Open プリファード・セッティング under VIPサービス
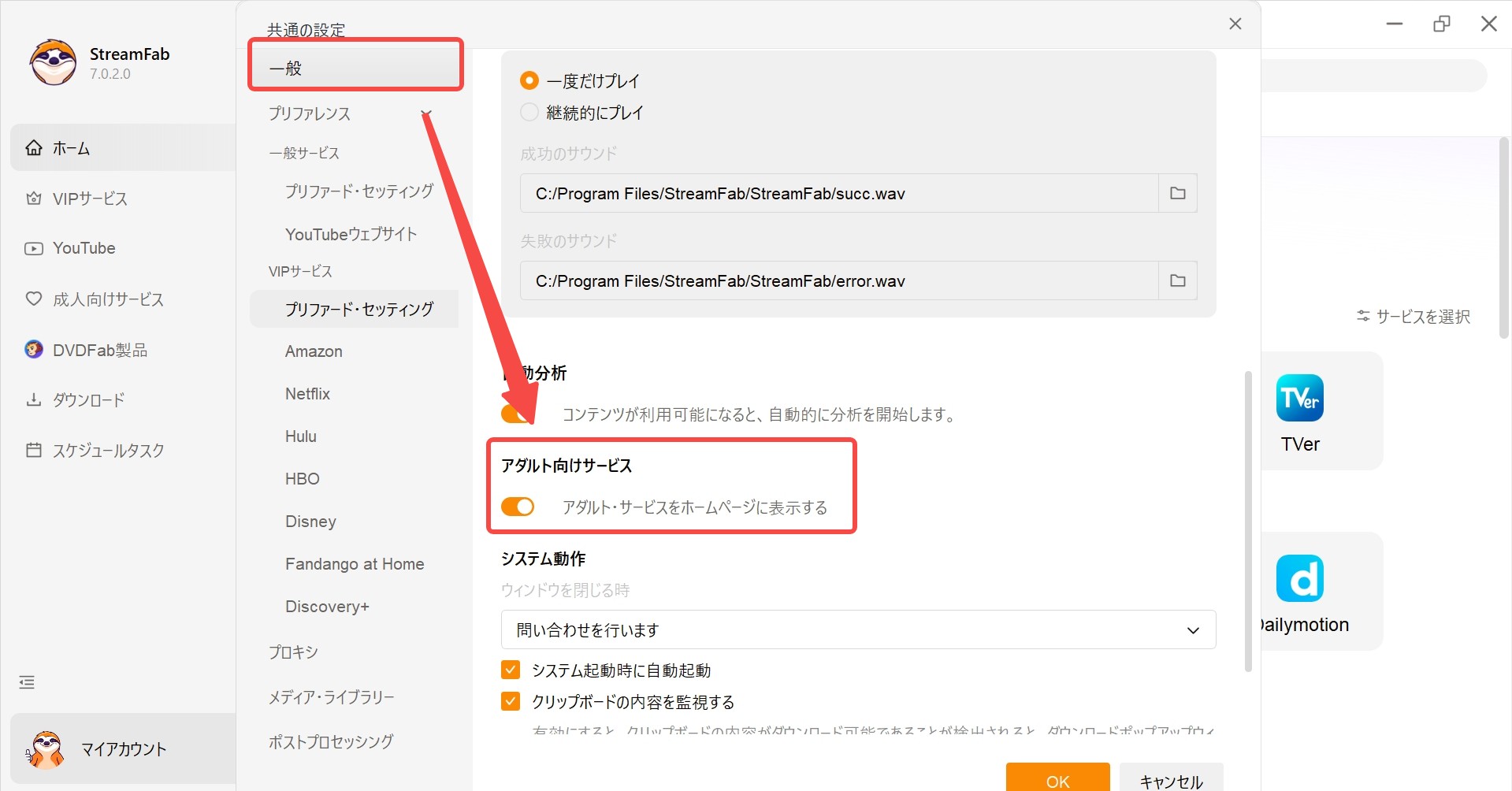 [355, 309]
